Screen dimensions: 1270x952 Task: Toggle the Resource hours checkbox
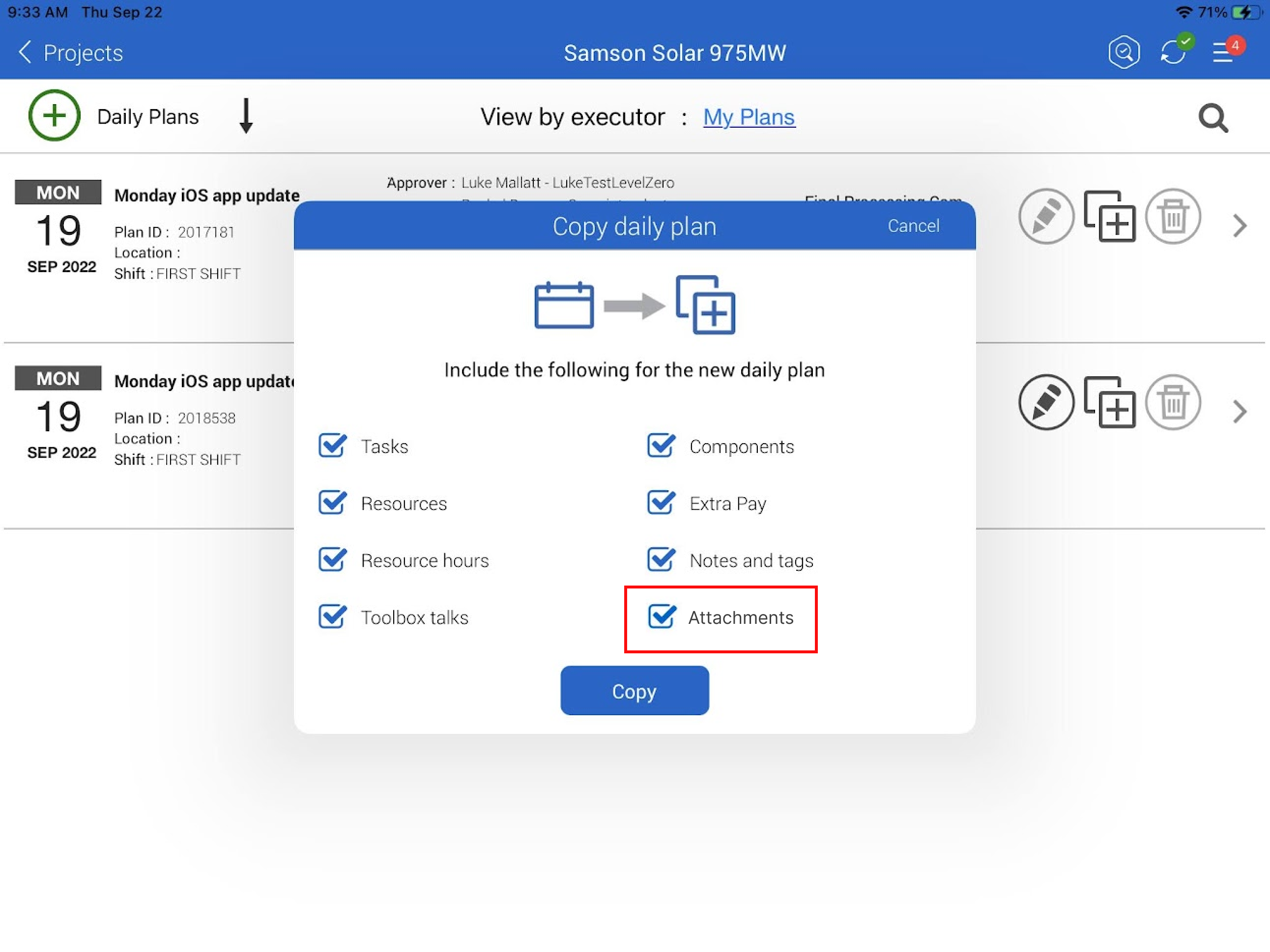click(332, 560)
